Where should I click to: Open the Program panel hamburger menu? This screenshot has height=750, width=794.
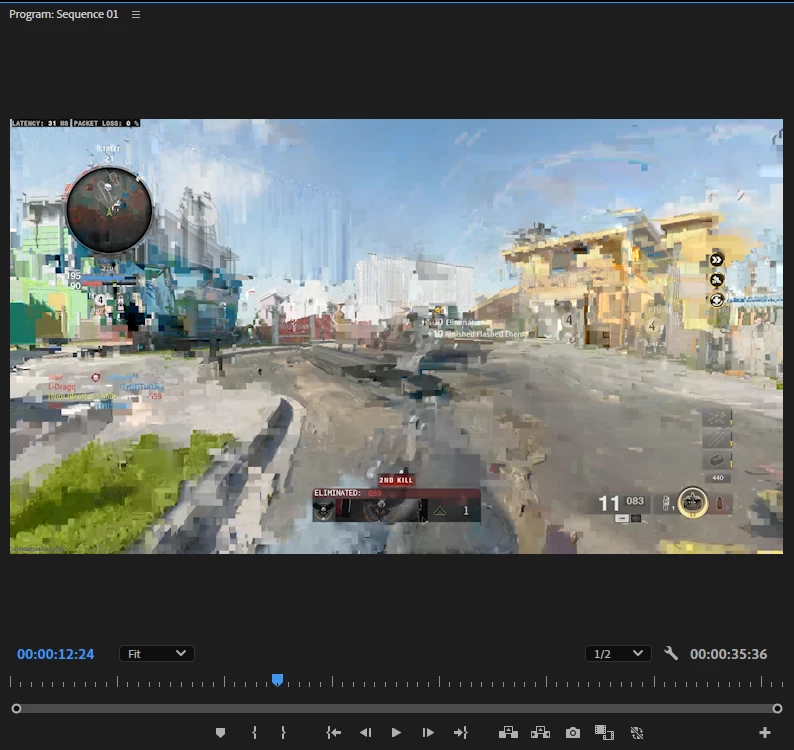pyautogui.click(x=136, y=15)
